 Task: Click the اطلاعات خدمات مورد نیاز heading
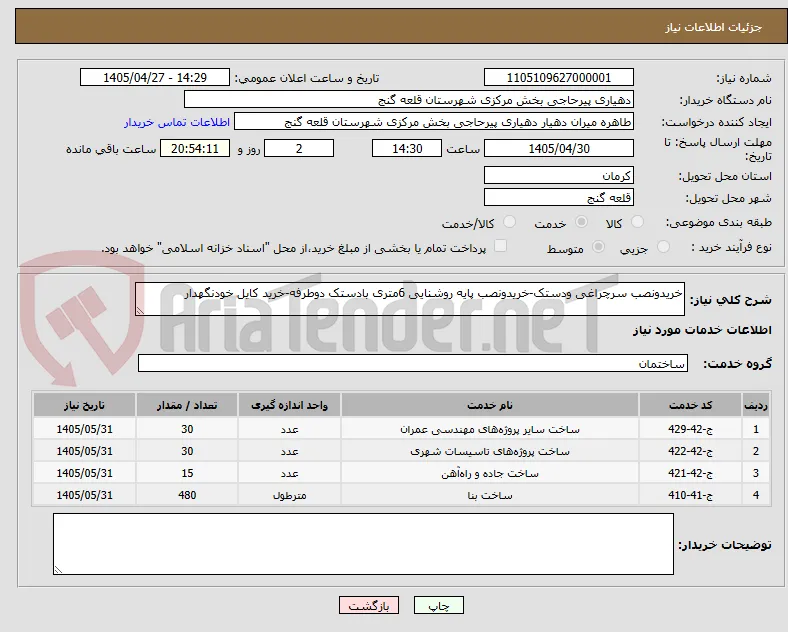coord(702,330)
